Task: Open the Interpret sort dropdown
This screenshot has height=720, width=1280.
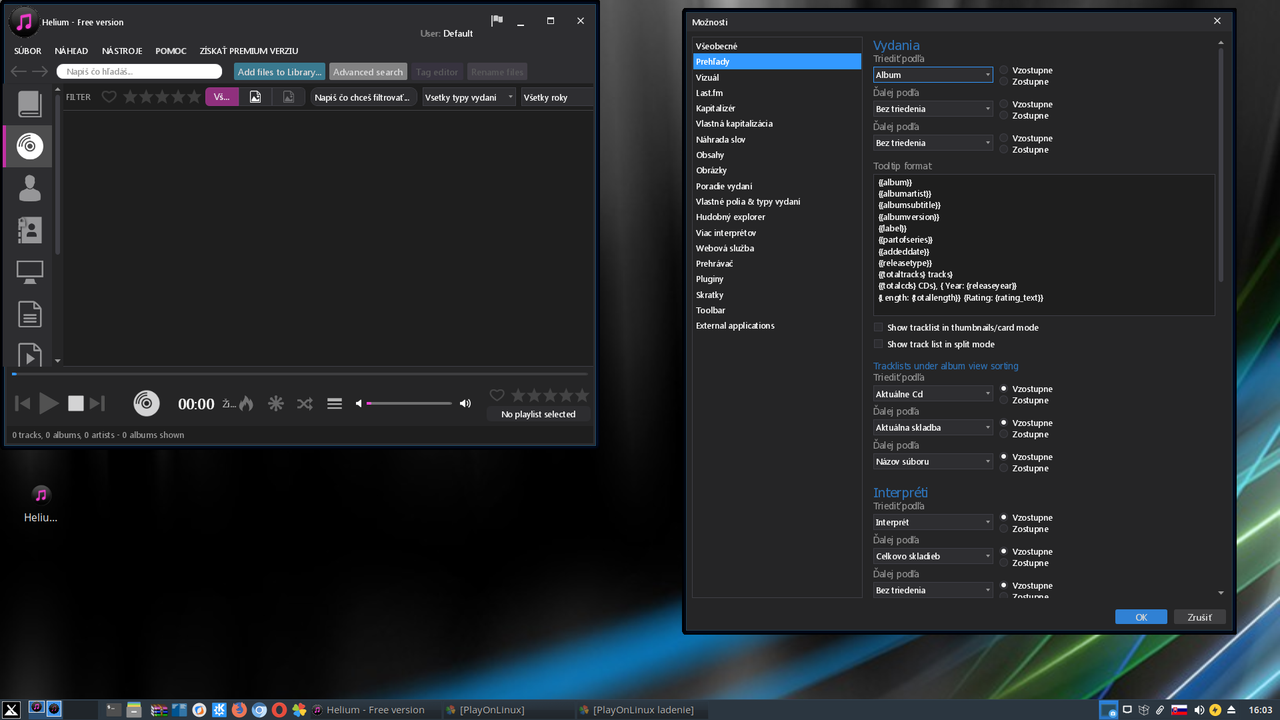Action: click(933, 522)
